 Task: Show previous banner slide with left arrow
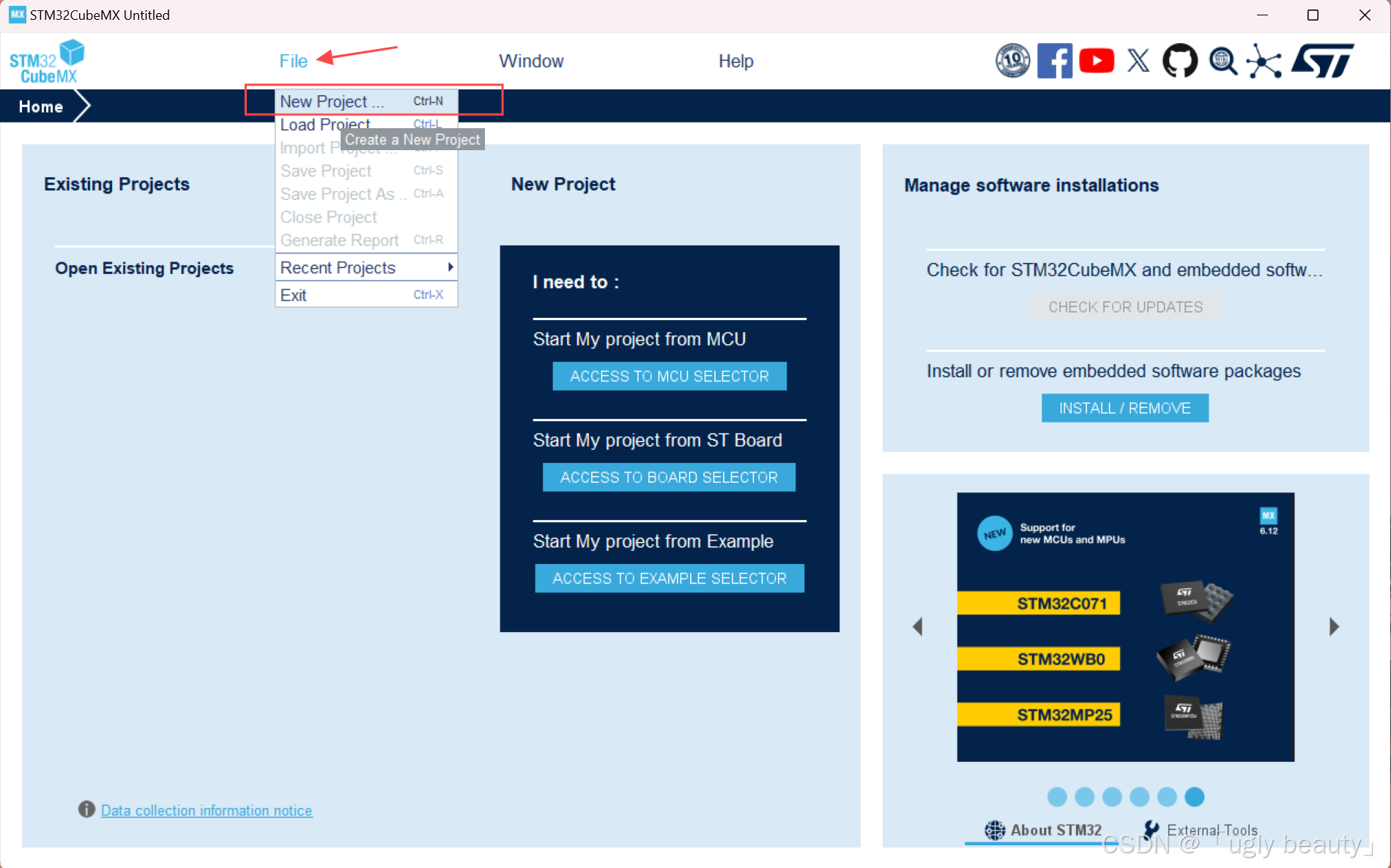(917, 626)
